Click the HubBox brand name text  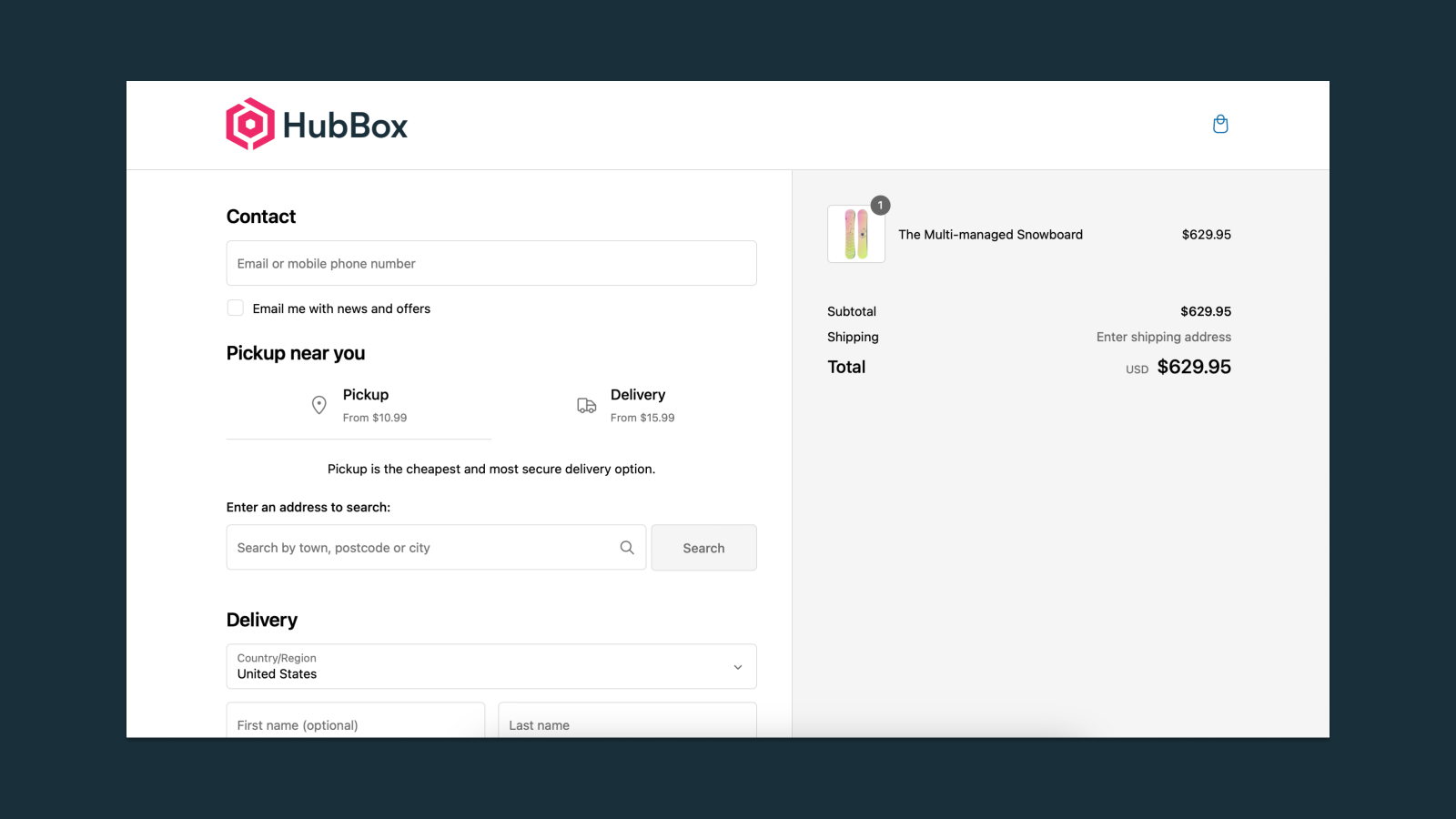coord(345,126)
